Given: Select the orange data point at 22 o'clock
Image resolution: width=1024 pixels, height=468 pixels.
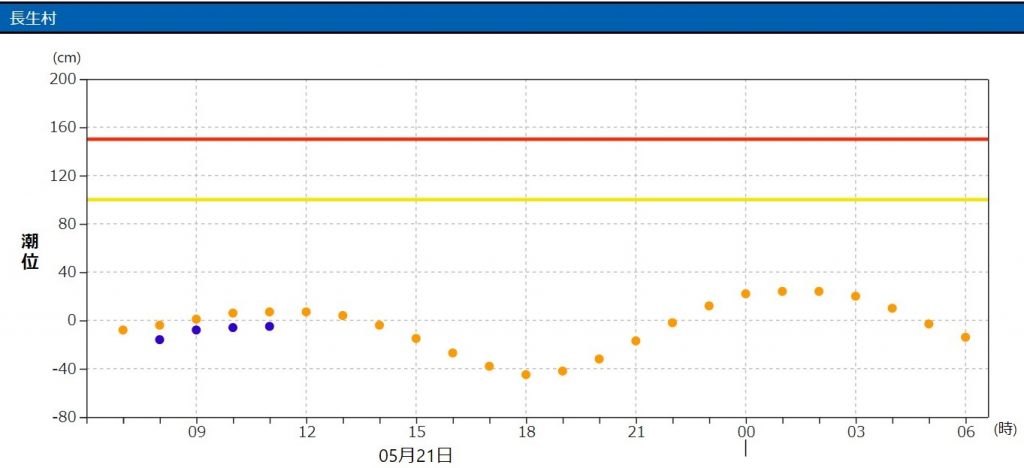Looking at the screenshot, I should (x=672, y=322).
